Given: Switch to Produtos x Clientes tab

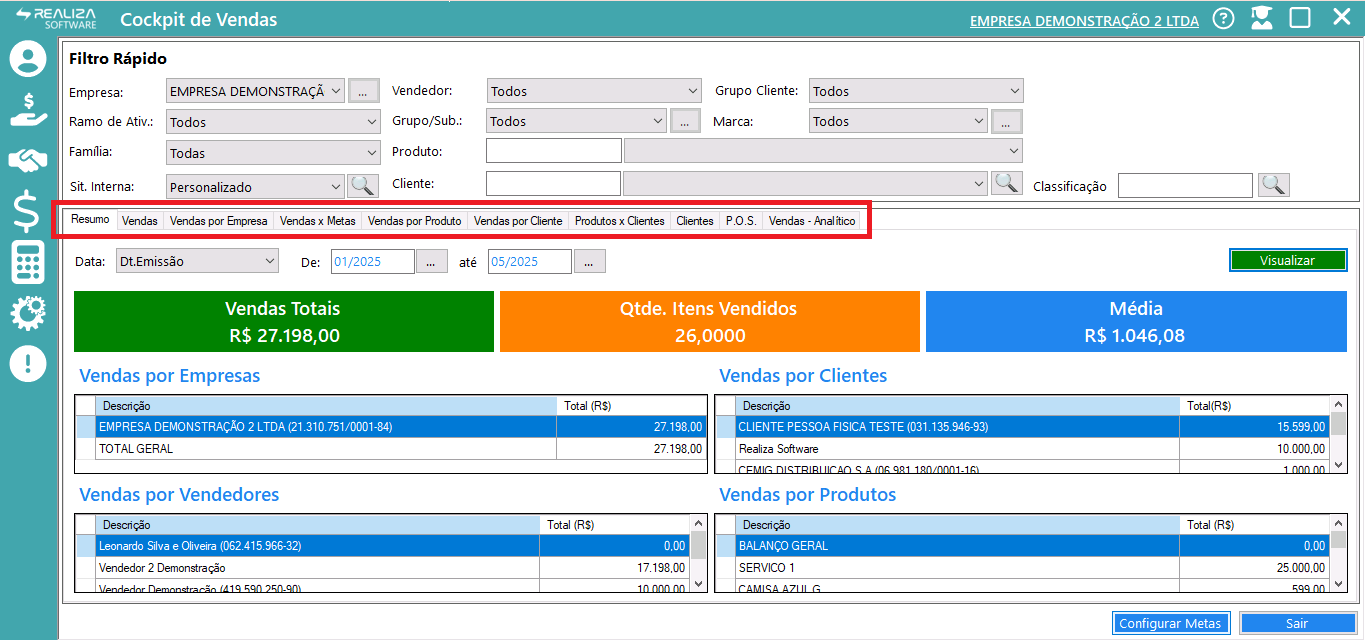Looking at the screenshot, I should (x=620, y=221).
